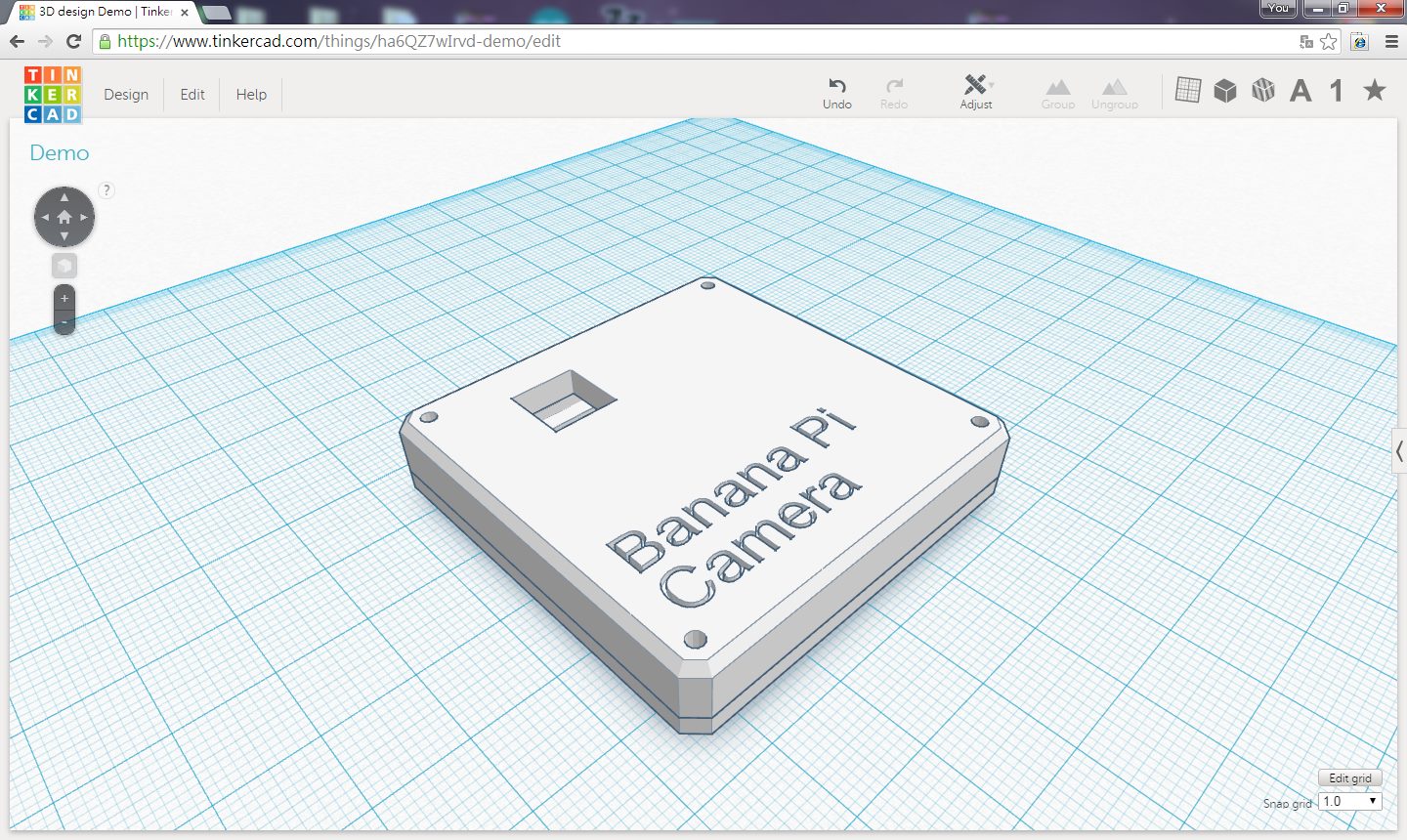Open the Help menu

pyautogui.click(x=251, y=95)
